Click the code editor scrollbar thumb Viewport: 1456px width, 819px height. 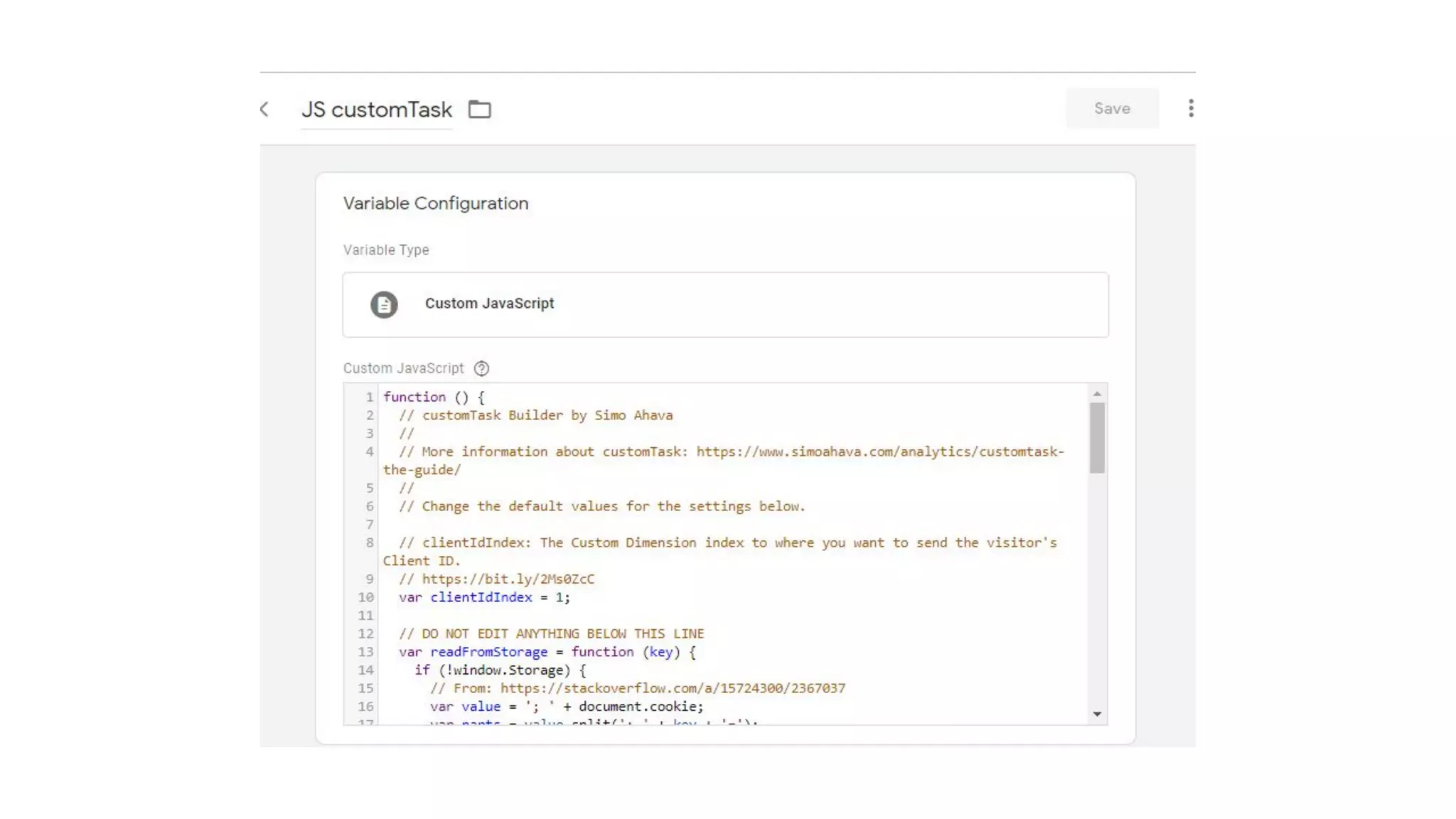pyautogui.click(x=1097, y=437)
